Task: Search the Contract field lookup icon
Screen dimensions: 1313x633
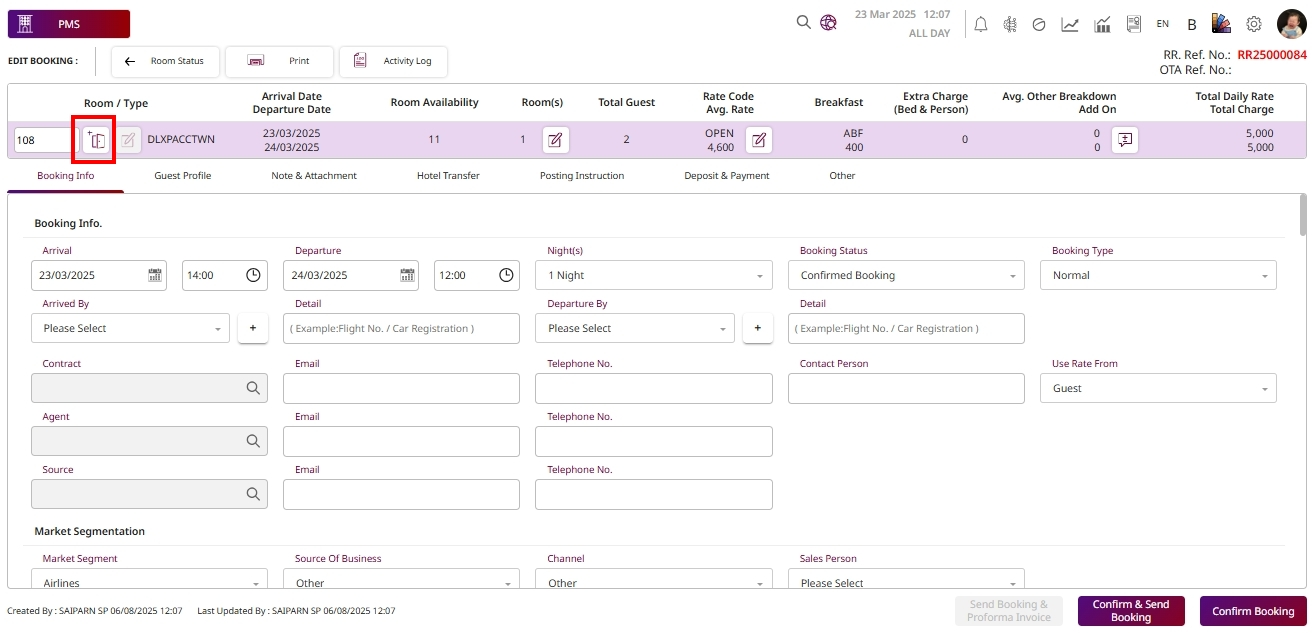Action: click(x=254, y=388)
